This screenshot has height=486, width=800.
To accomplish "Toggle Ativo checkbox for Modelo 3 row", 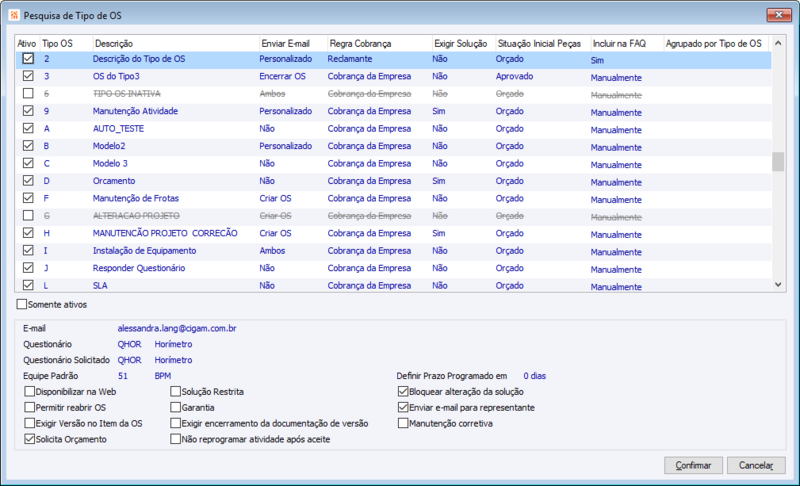I will 28,163.
